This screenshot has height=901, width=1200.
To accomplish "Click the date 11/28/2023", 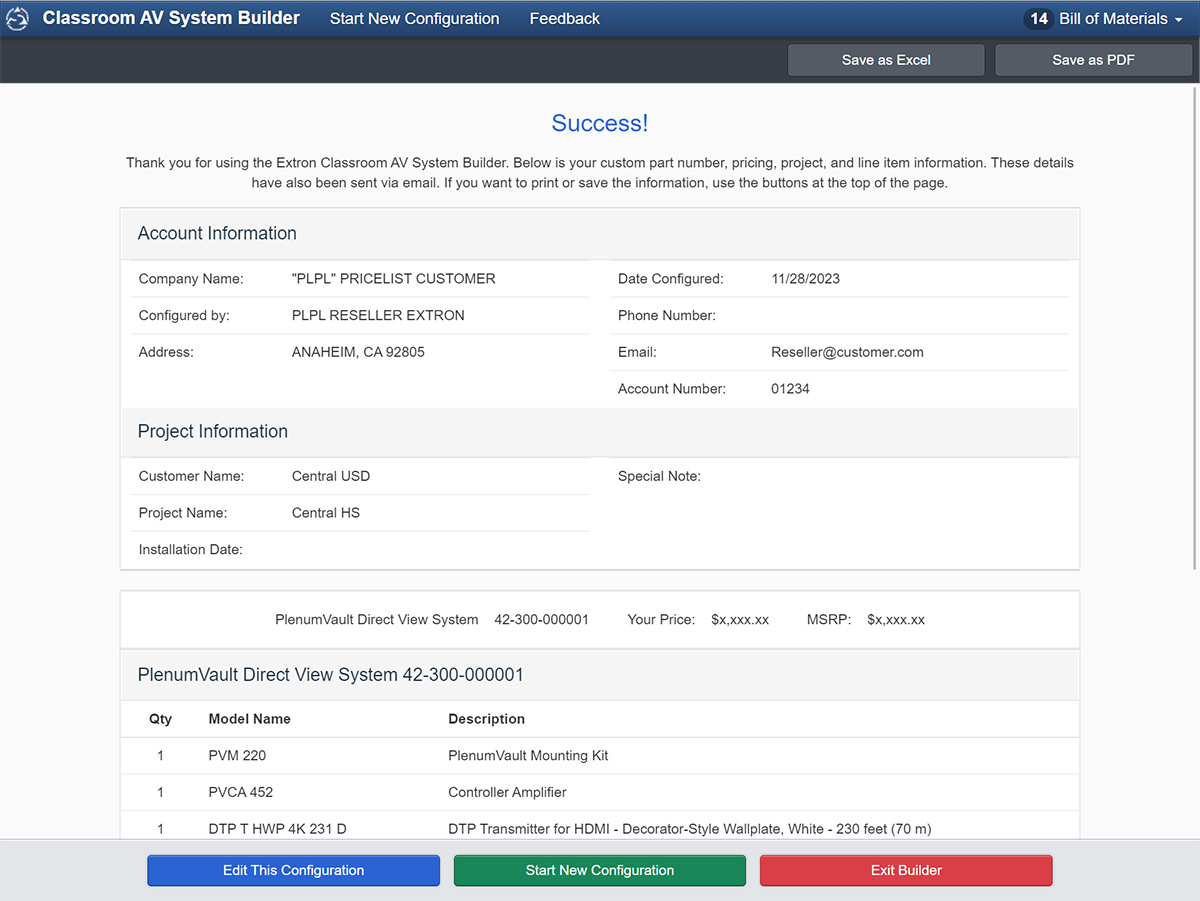I will tap(806, 279).
